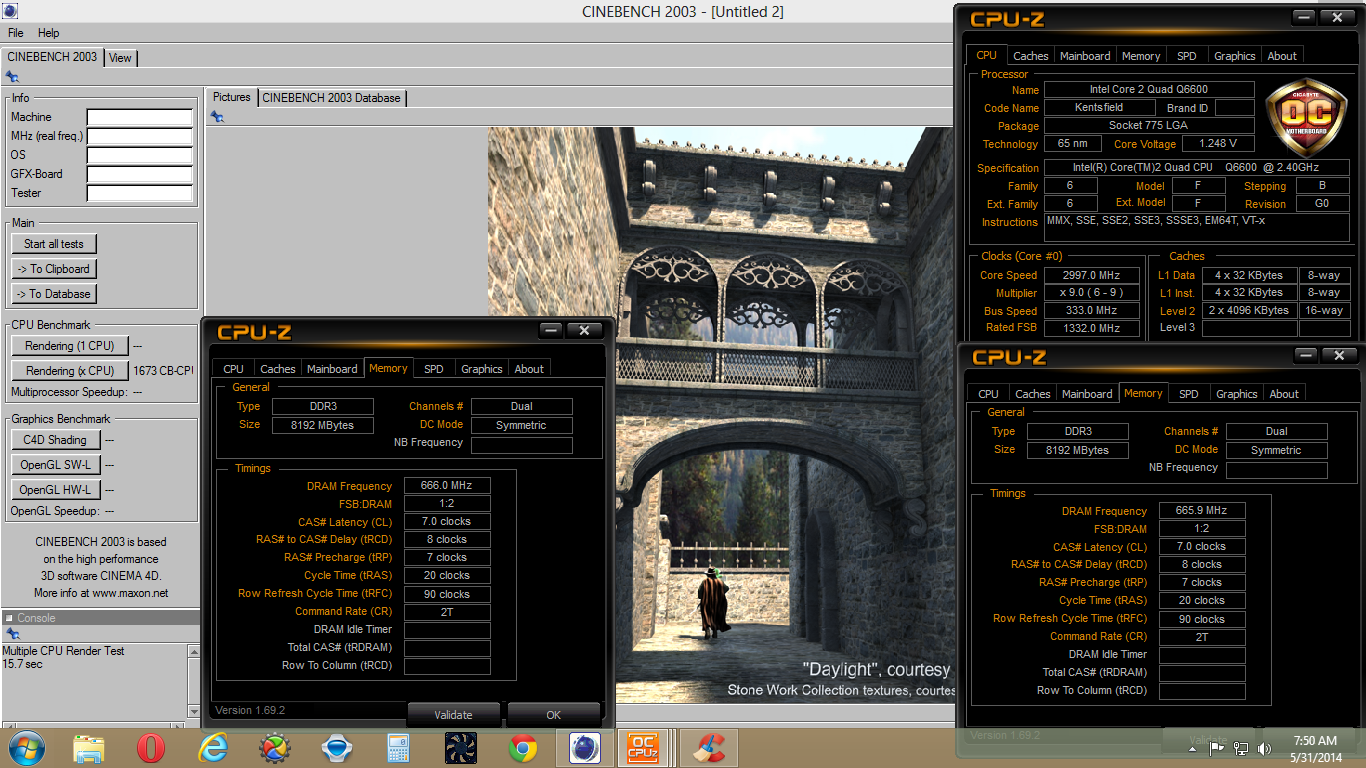Viewport: 1366px width, 768px height.
Task: Open the network tray icon
Action: pos(1241,747)
